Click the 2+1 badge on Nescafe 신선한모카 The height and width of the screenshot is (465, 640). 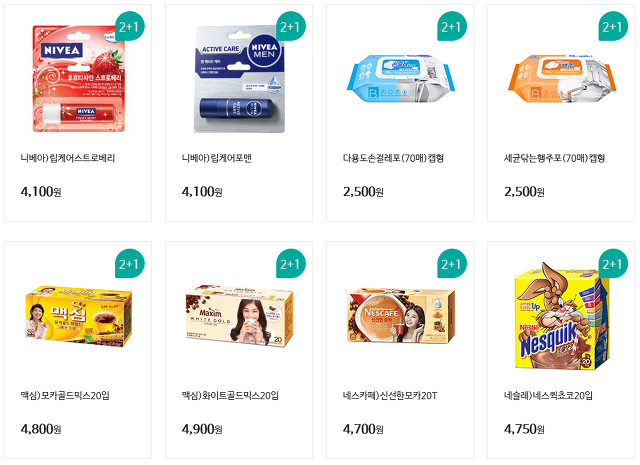click(451, 263)
